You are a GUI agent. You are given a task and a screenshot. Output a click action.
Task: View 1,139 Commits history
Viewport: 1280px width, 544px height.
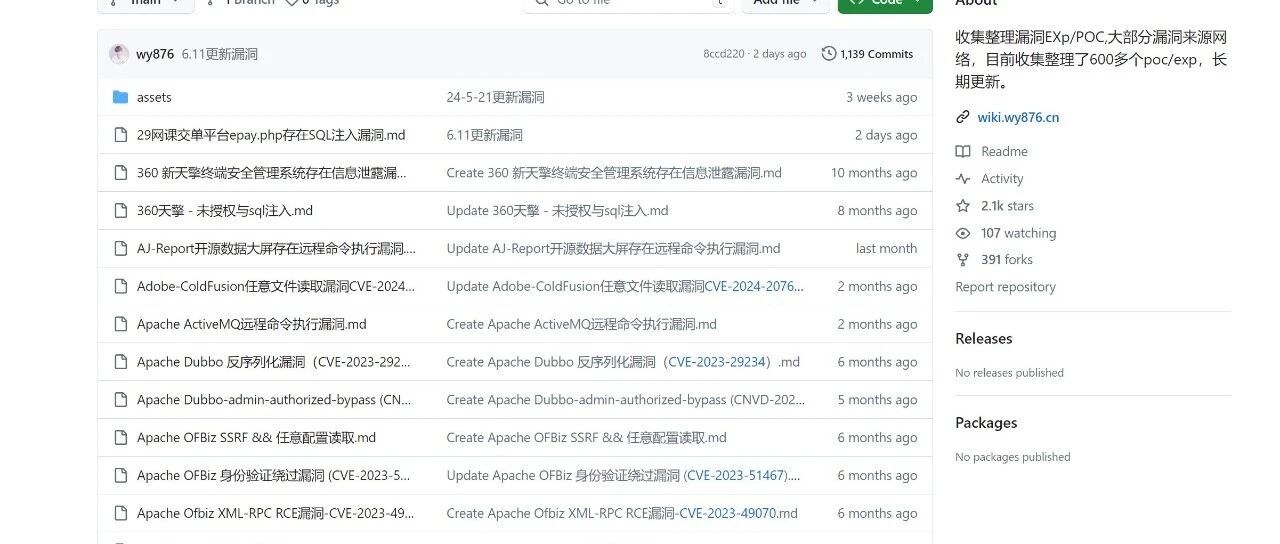point(876,54)
